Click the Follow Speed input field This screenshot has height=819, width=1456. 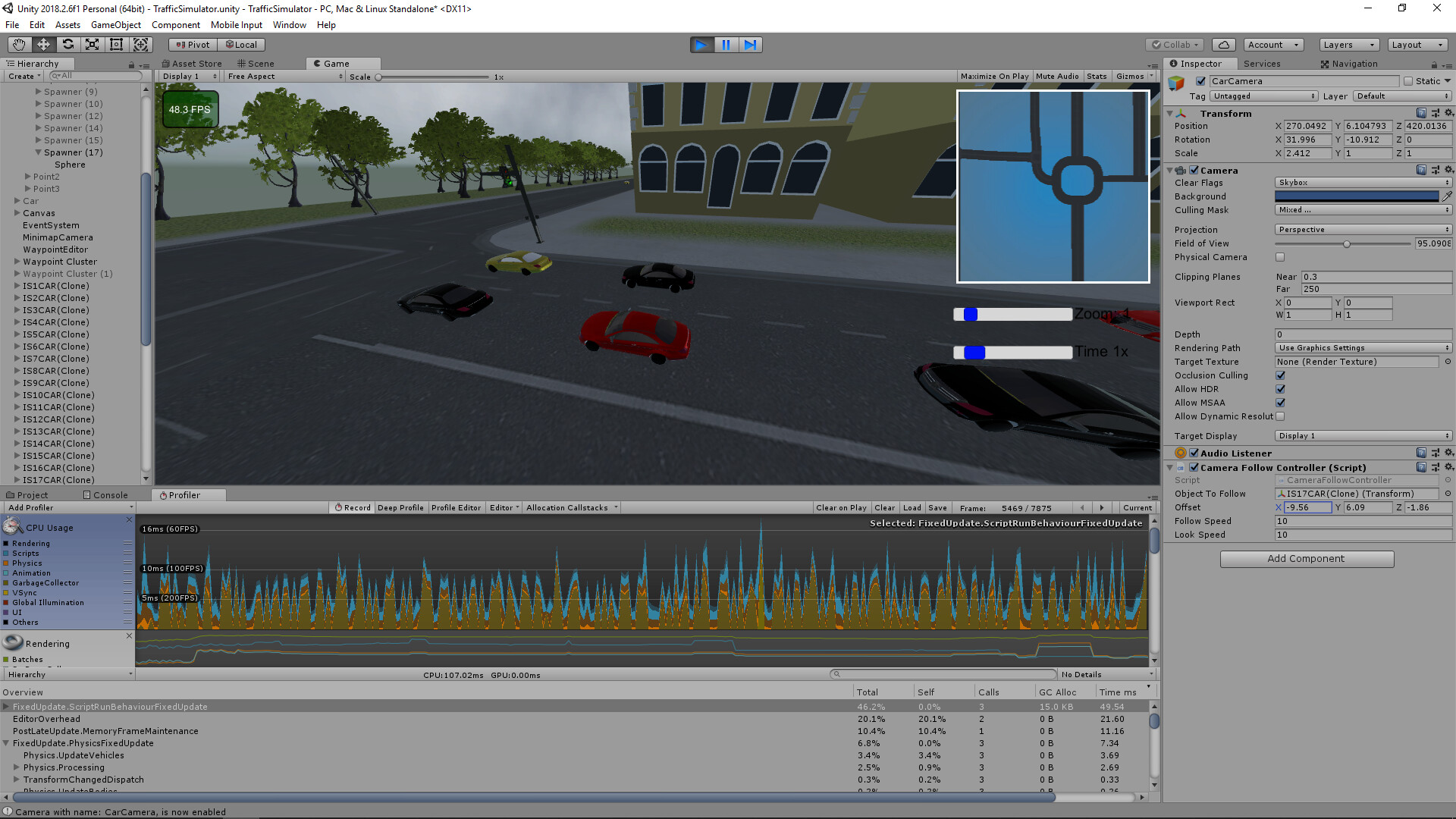(x=1363, y=521)
